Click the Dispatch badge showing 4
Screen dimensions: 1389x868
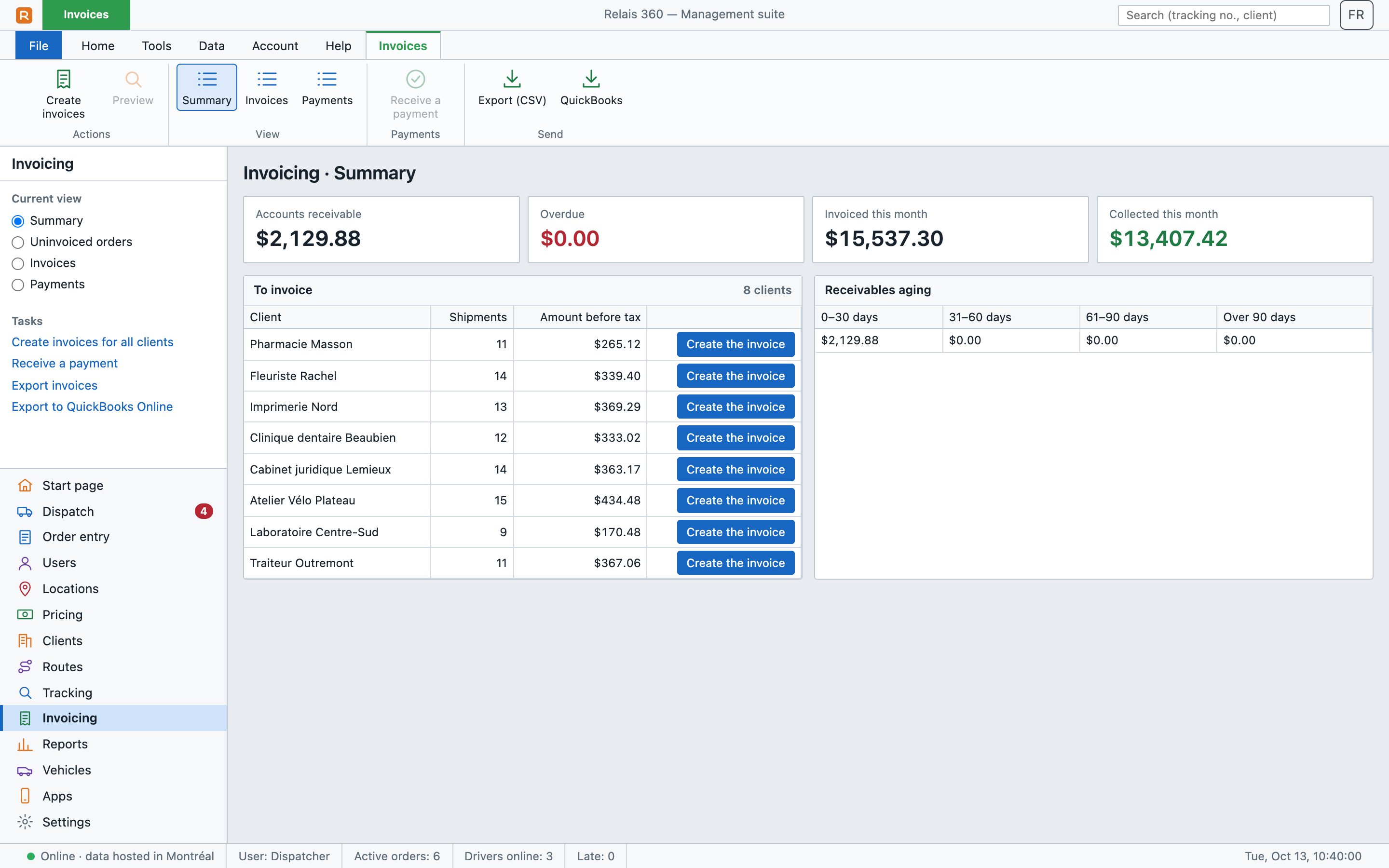pos(204,511)
